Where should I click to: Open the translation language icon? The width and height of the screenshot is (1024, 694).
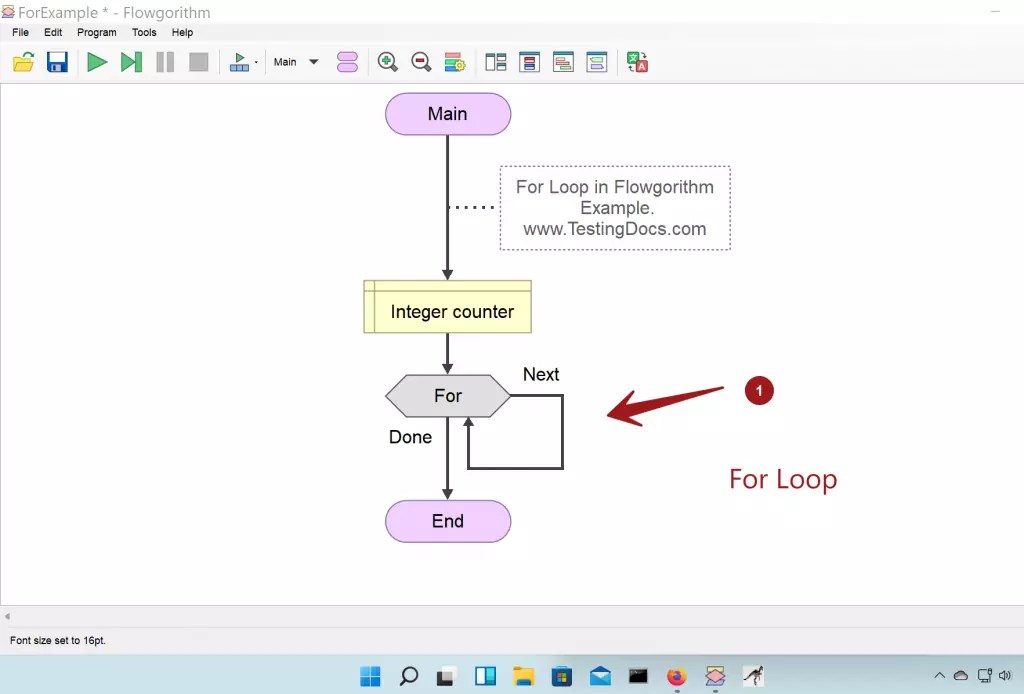(637, 61)
